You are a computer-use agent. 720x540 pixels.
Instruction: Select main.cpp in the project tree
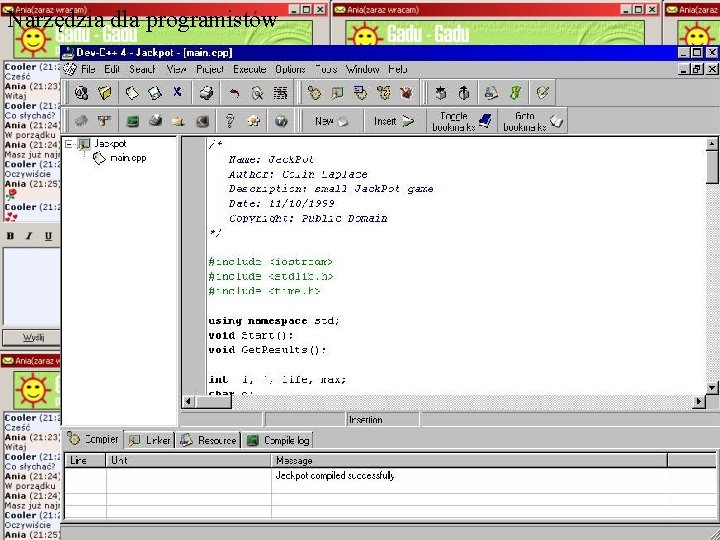pyautogui.click(x=128, y=158)
